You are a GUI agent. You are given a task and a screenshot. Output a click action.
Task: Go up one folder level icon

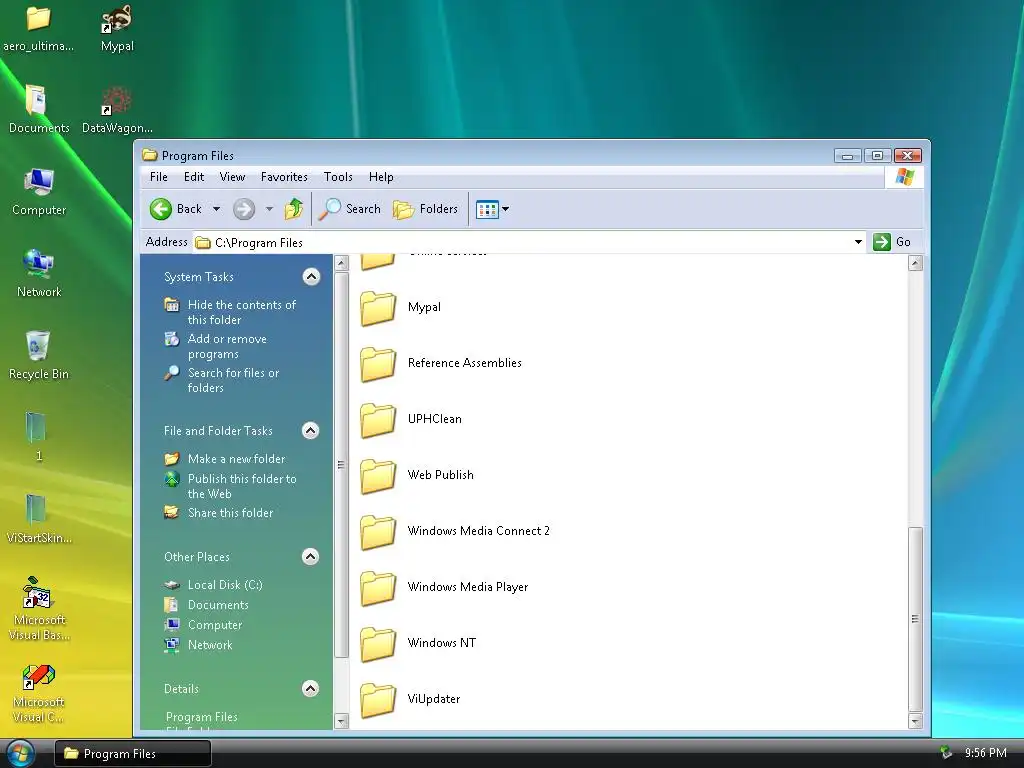(294, 209)
